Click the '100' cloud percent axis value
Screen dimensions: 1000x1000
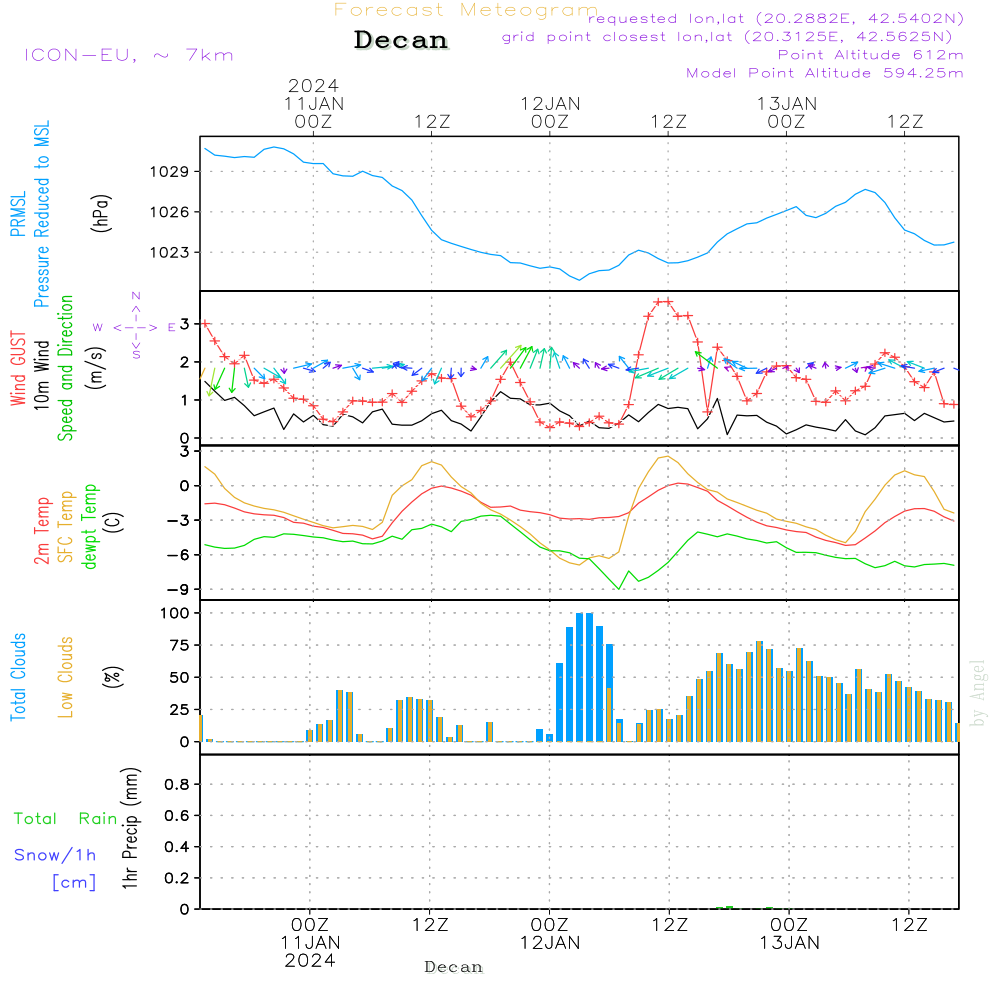pyautogui.click(x=175, y=614)
